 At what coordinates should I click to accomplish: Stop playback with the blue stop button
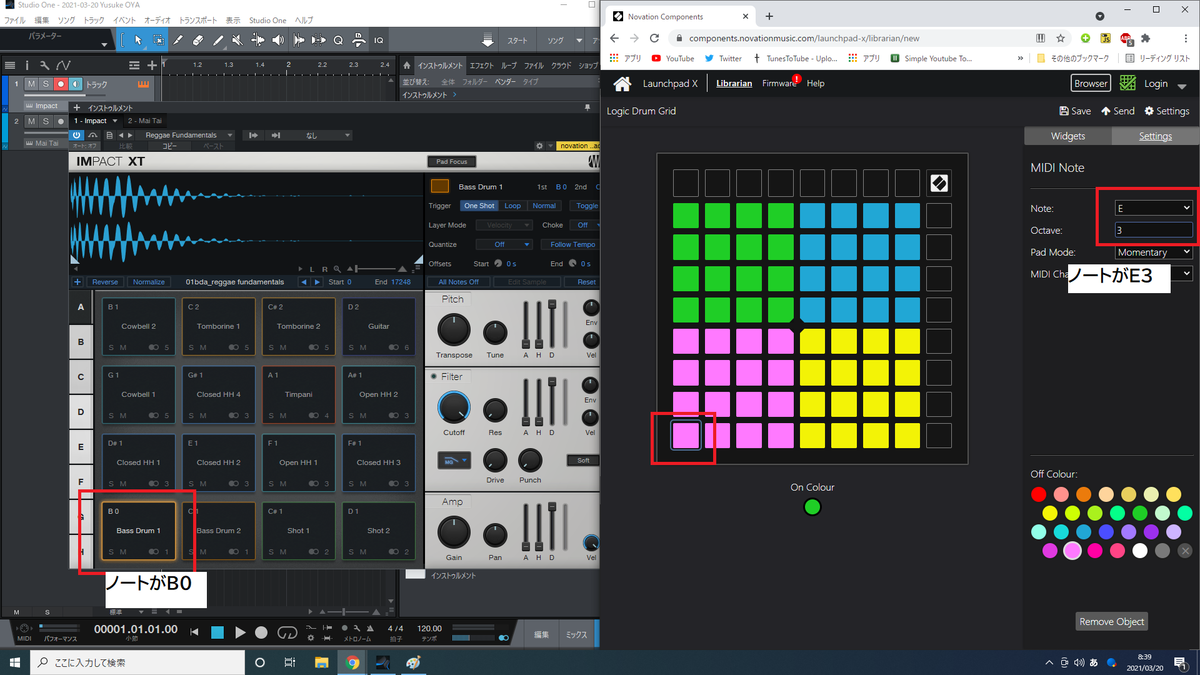217,632
